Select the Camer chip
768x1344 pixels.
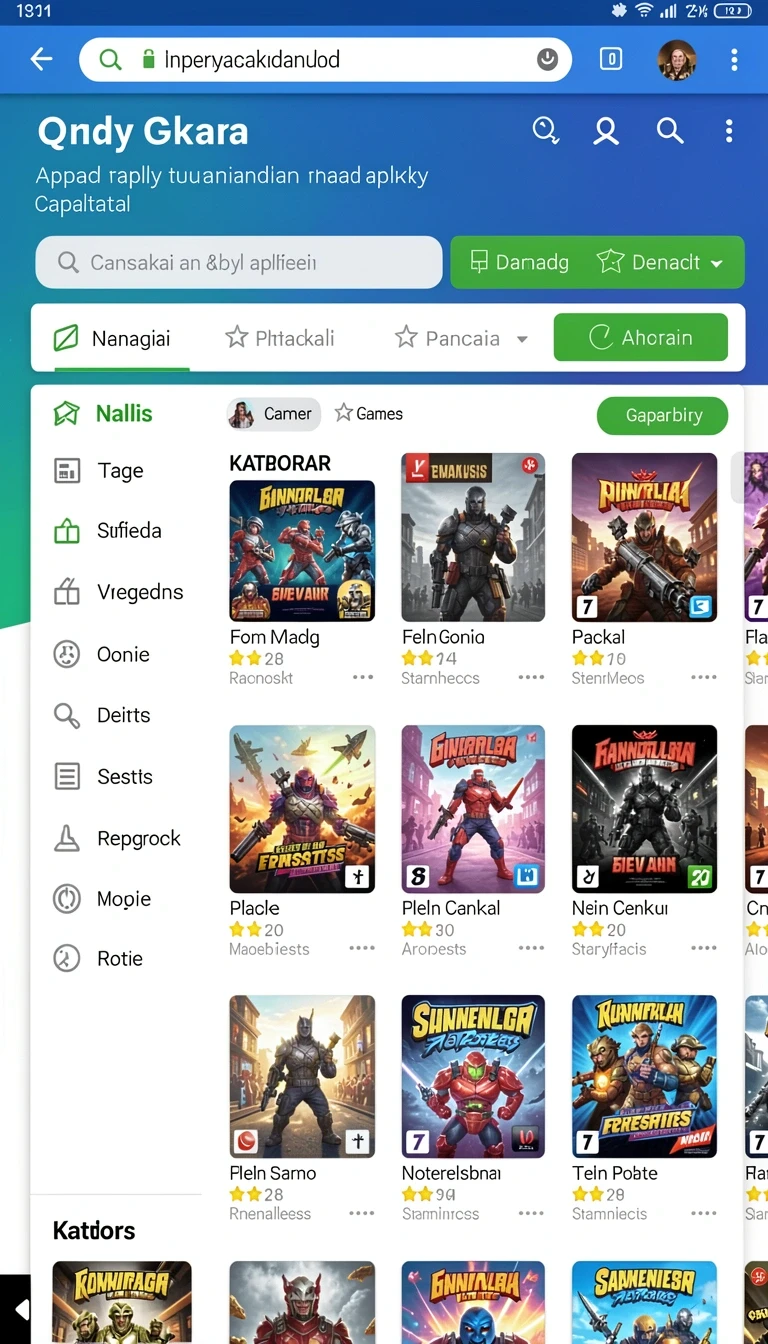click(x=274, y=414)
